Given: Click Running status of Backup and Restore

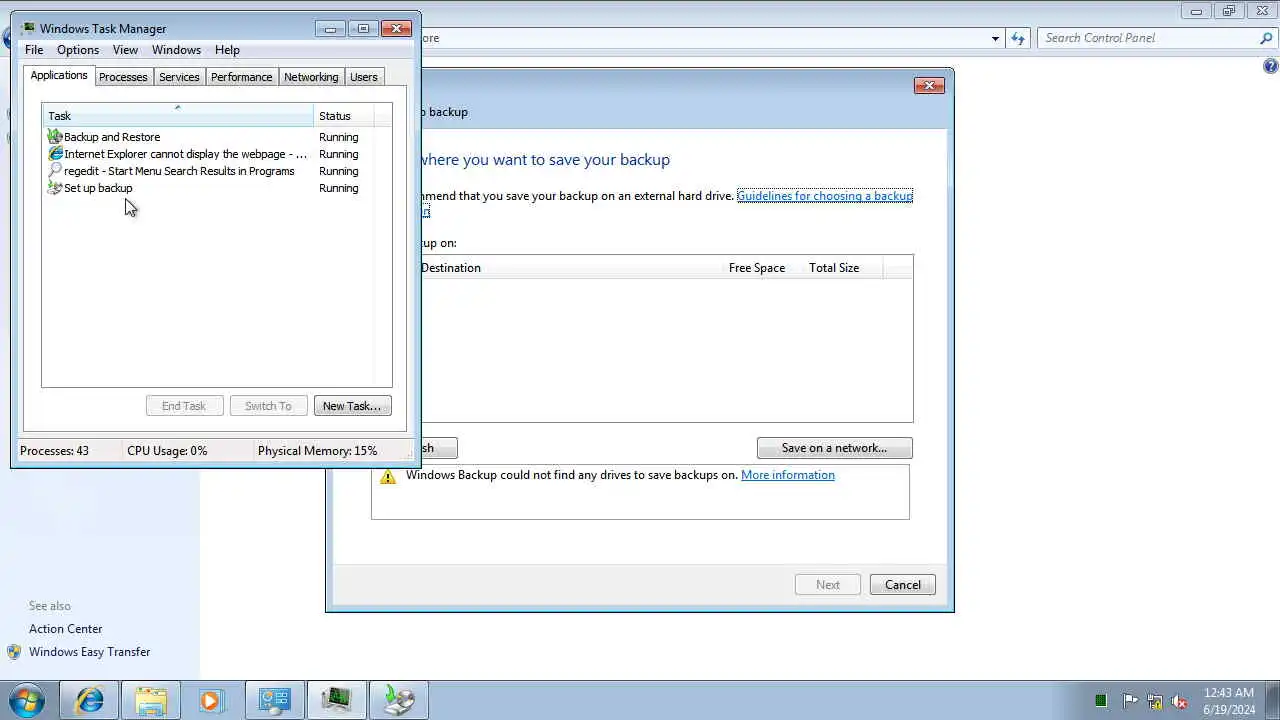Looking at the screenshot, I should [338, 137].
